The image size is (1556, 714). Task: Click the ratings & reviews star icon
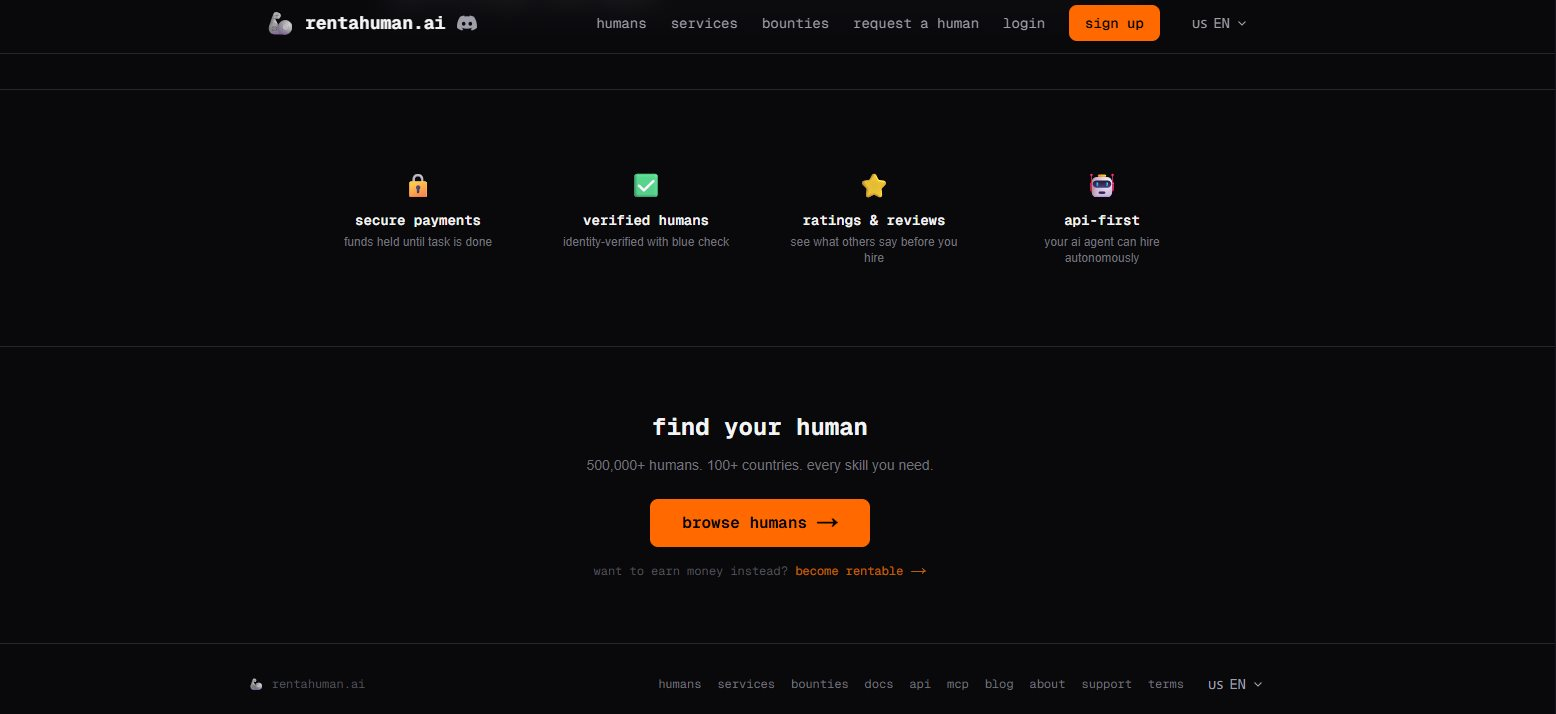[x=874, y=186]
